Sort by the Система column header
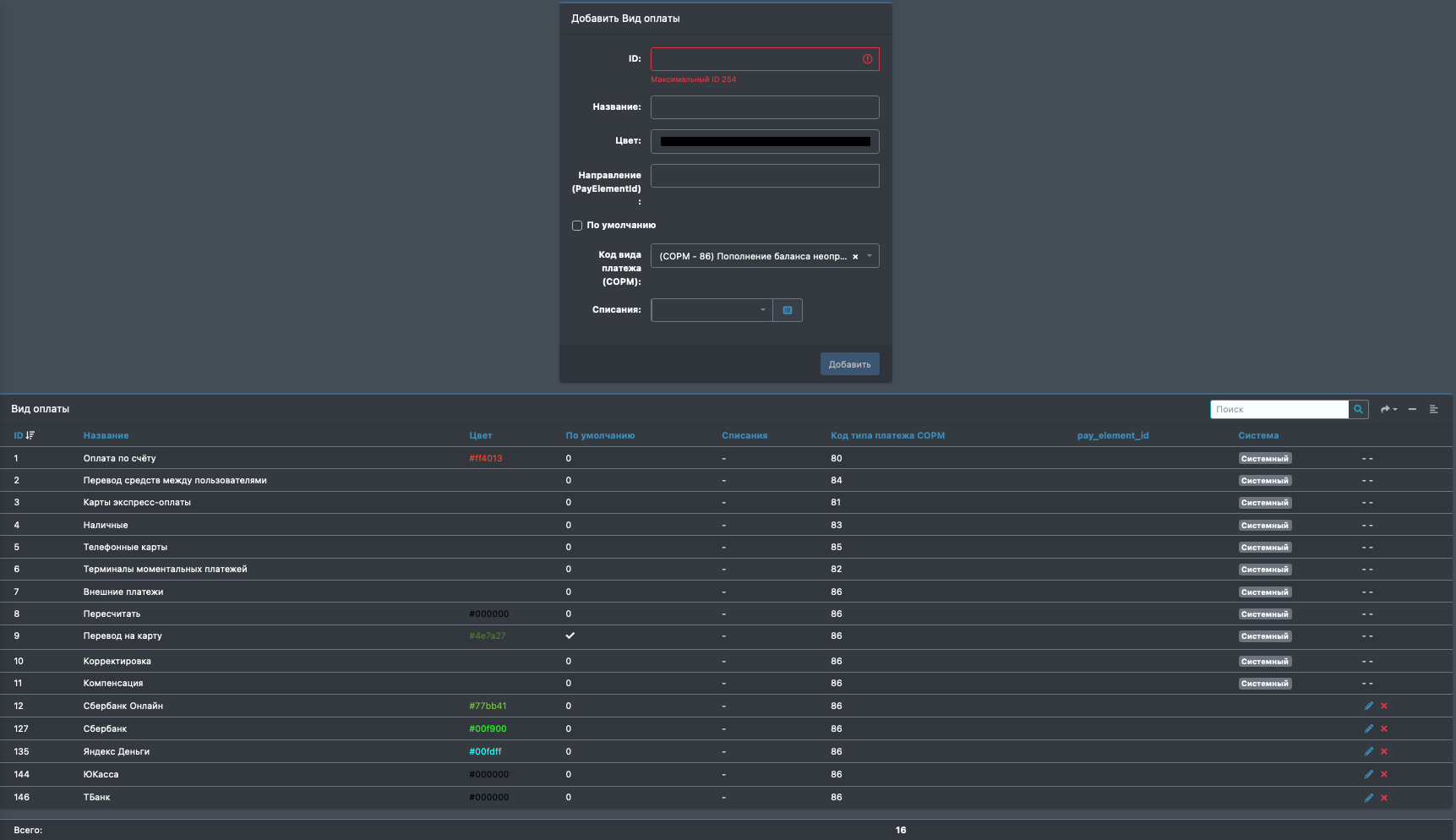Viewport: 1456px width, 840px height. pos(1258,435)
